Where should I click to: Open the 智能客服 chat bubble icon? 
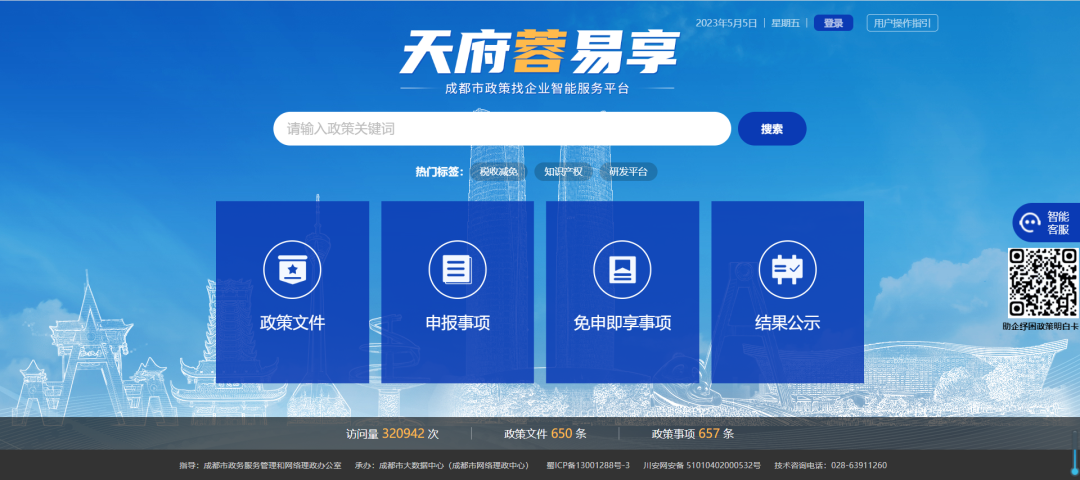pyautogui.click(x=1030, y=223)
